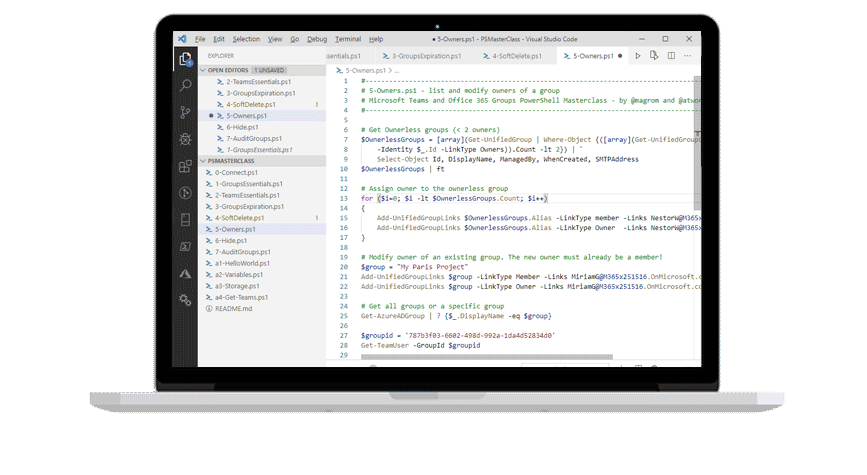867x475 pixels.
Task: Click the $groupid variable on line 27
Action: [x=377, y=336]
